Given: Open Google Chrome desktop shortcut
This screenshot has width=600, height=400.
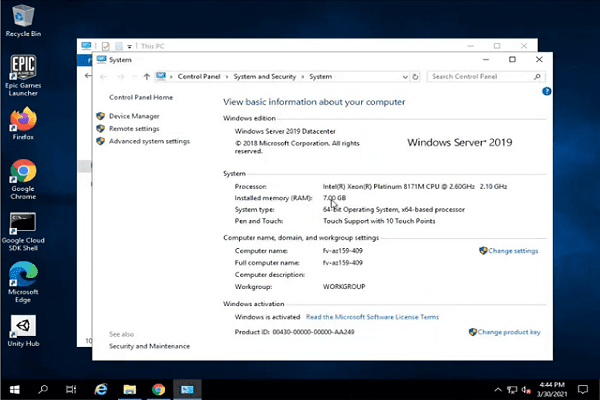Looking at the screenshot, I should pos(23,179).
